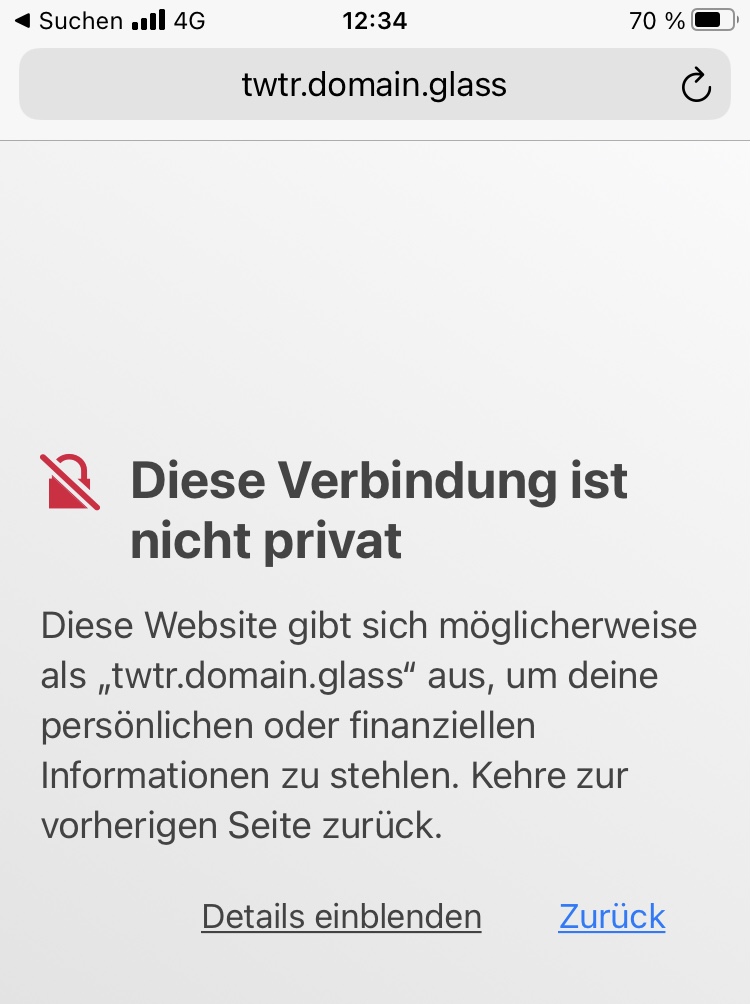
Task: Click the text Diese Website gibt sich möglicherweise
Action: tap(369, 626)
